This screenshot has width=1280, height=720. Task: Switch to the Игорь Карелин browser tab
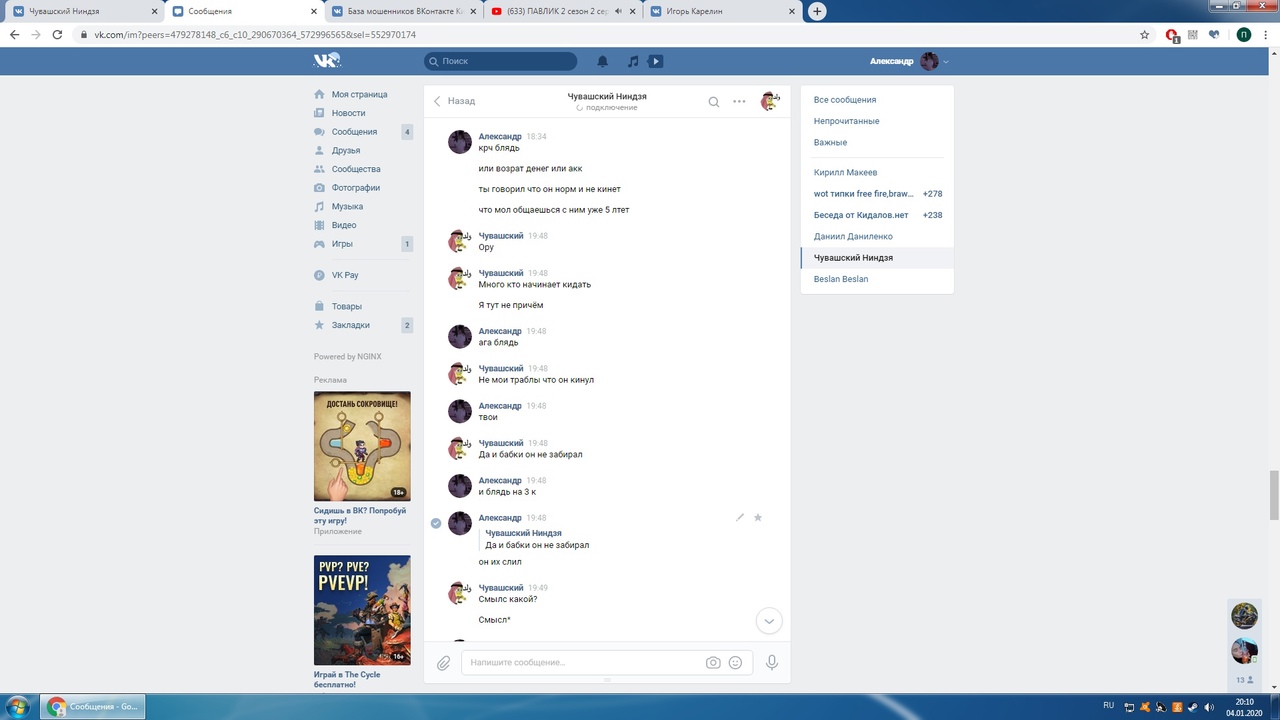click(721, 12)
